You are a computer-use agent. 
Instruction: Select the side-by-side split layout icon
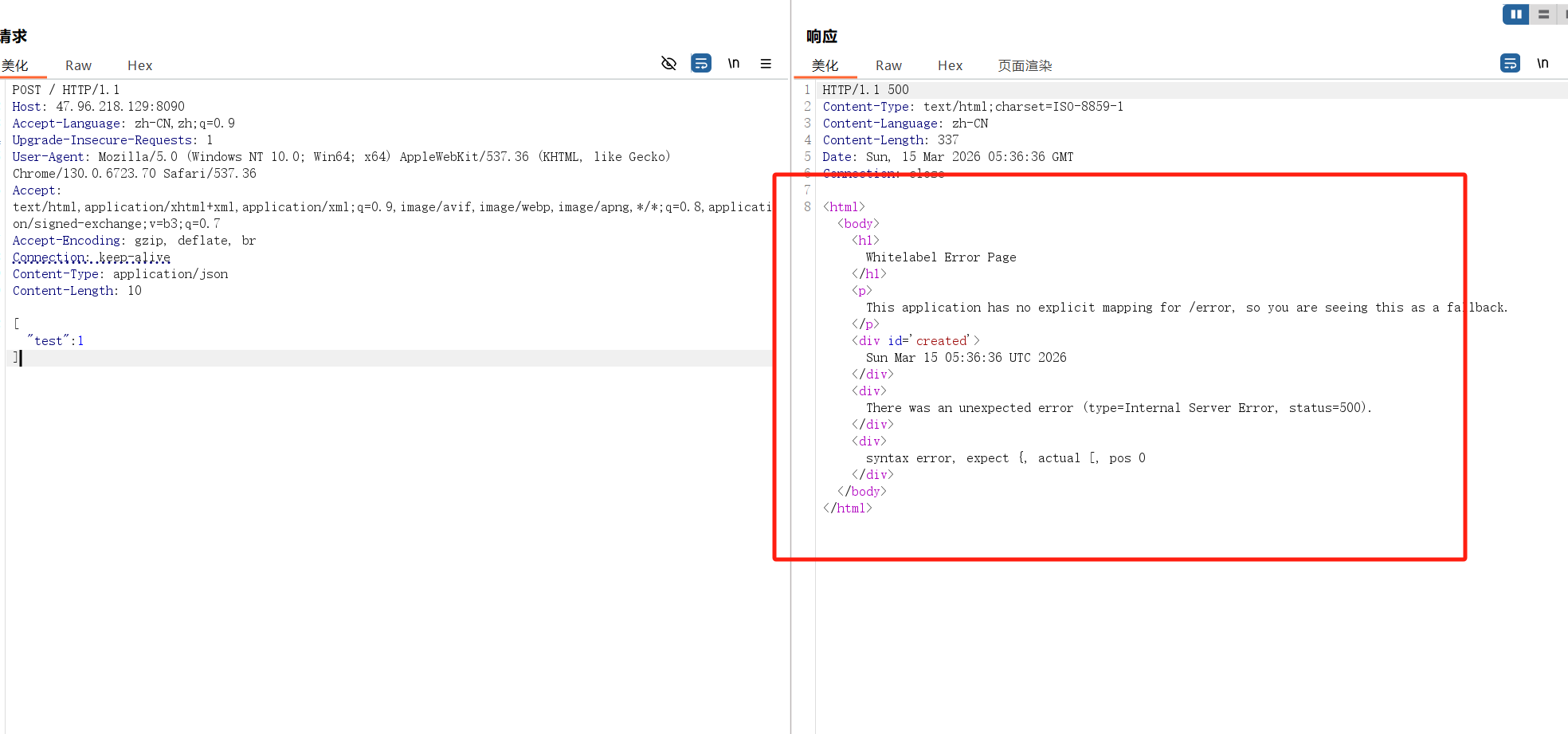pyautogui.click(x=1515, y=14)
